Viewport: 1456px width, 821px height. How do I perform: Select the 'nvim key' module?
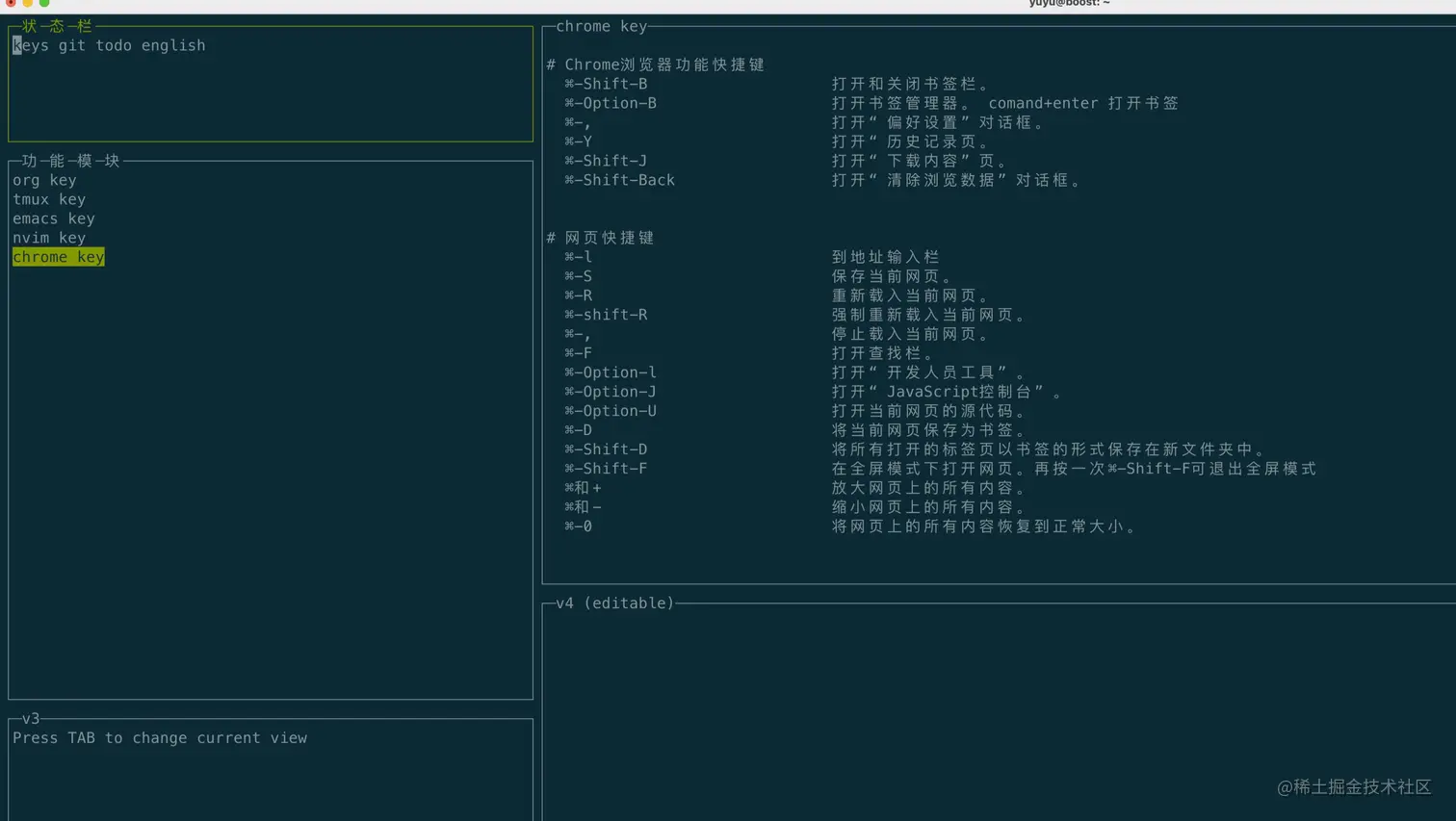pyautogui.click(x=49, y=238)
